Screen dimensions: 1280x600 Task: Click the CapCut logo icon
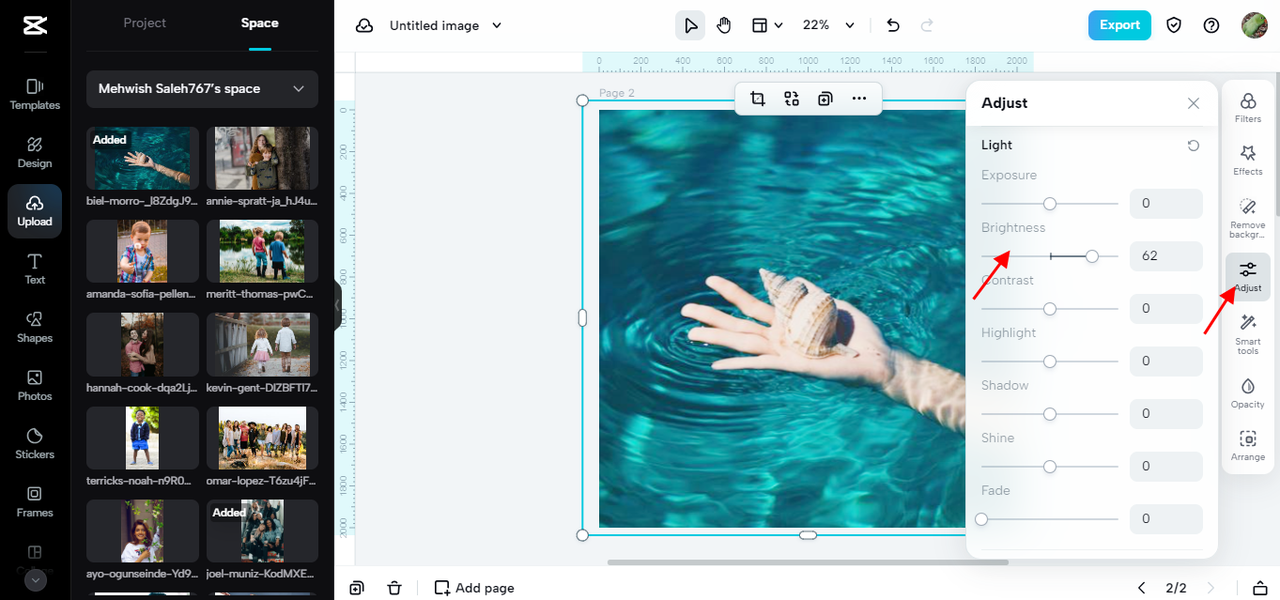34,25
